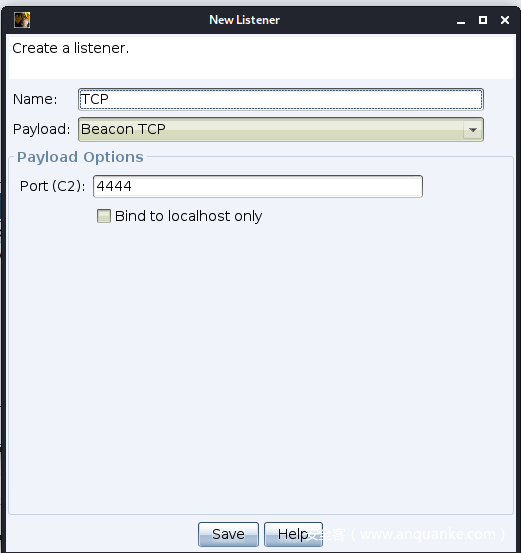The height and width of the screenshot is (553, 521).
Task: Save the new TCP listener
Action: click(x=228, y=534)
